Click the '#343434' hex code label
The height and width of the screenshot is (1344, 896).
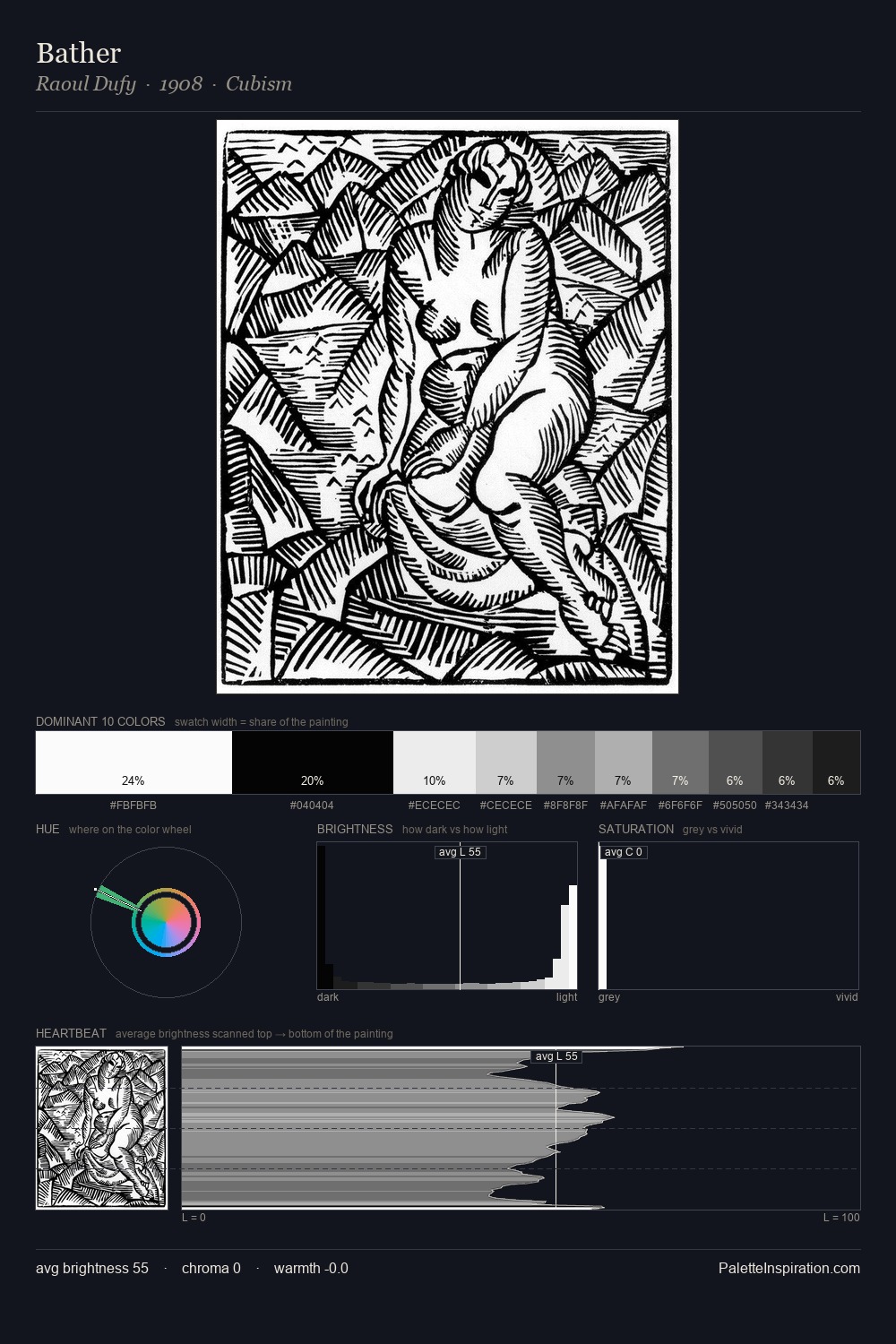(787, 806)
